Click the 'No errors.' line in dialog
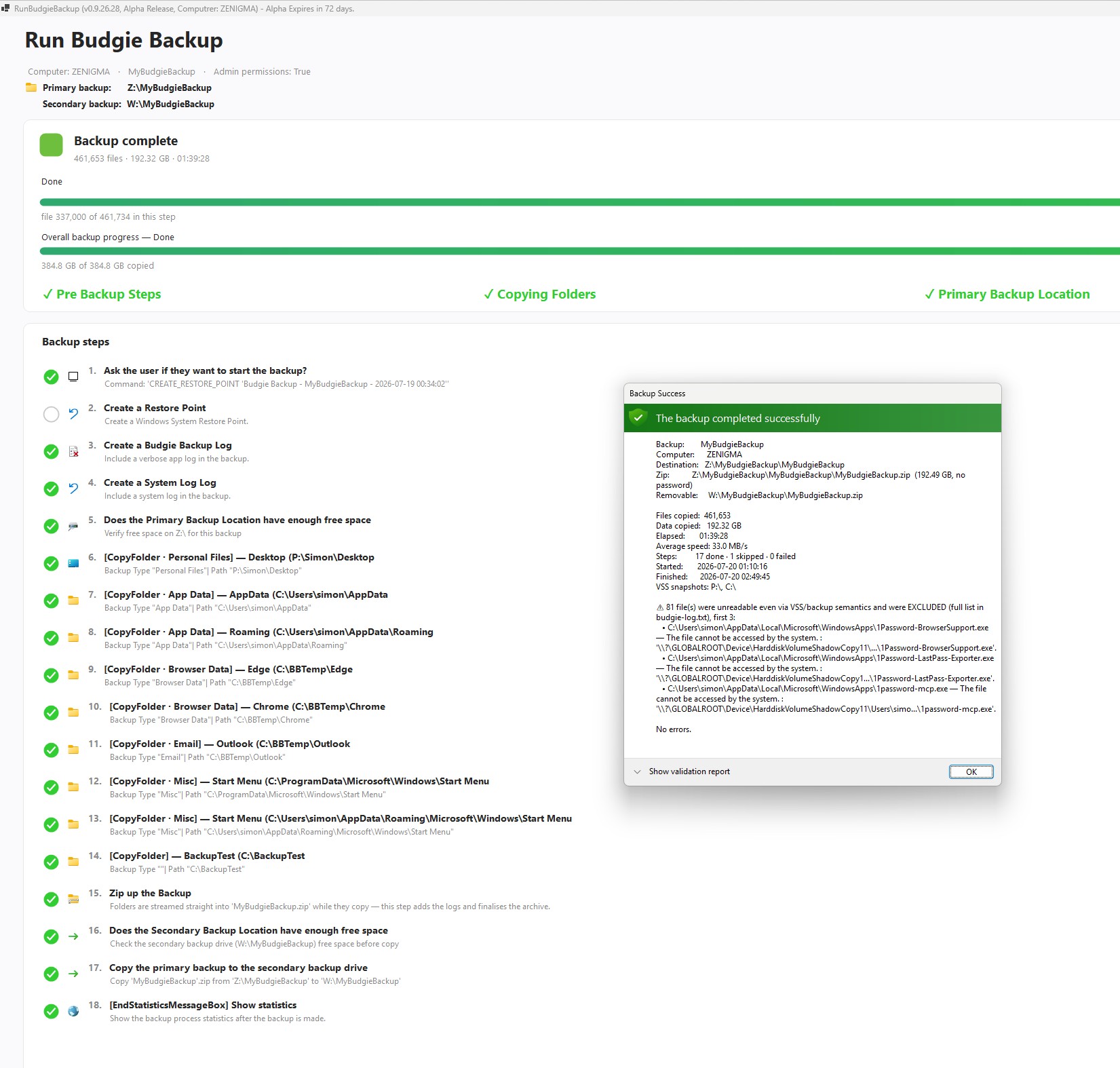1120x1068 pixels. click(x=674, y=729)
